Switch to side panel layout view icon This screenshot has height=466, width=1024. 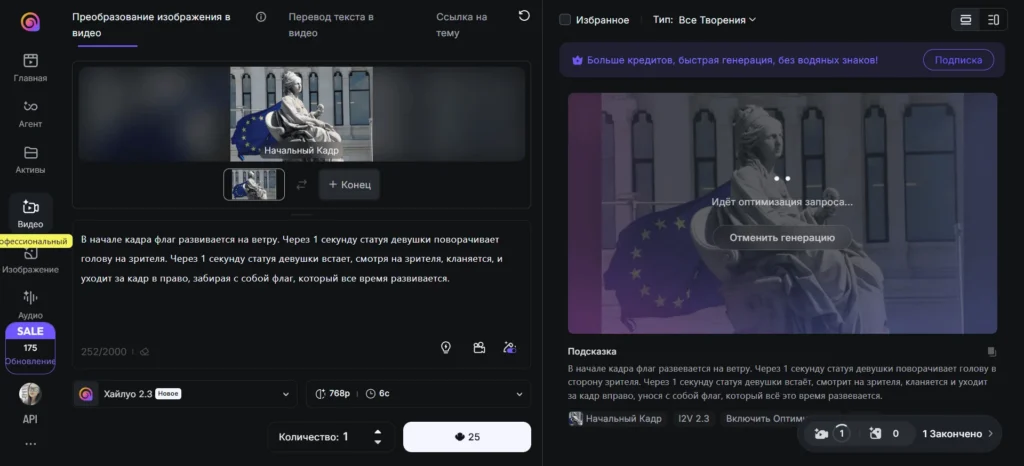(x=993, y=20)
